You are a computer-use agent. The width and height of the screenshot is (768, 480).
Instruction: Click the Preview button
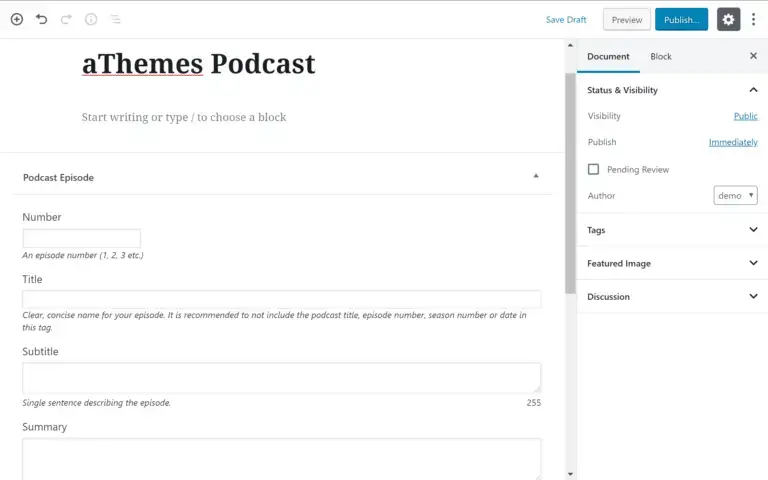tap(626, 20)
